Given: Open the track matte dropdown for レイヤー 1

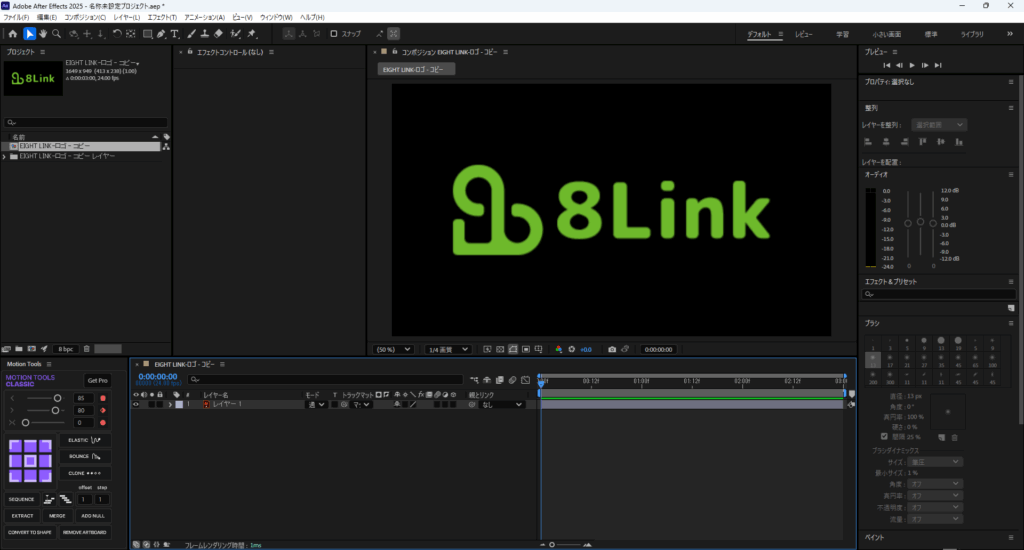Looking at the screenshot, I should pos(361,404).
